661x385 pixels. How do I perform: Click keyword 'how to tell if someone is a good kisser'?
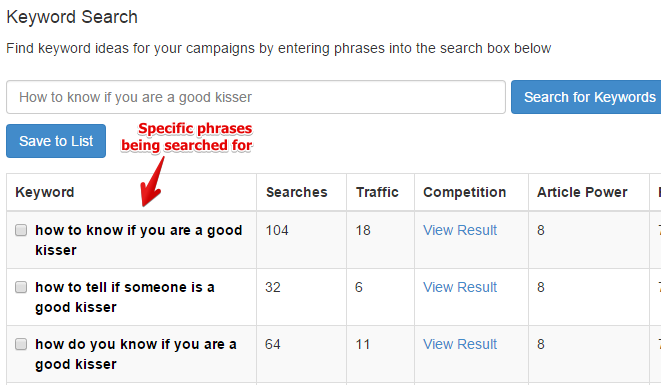[125, 297]
